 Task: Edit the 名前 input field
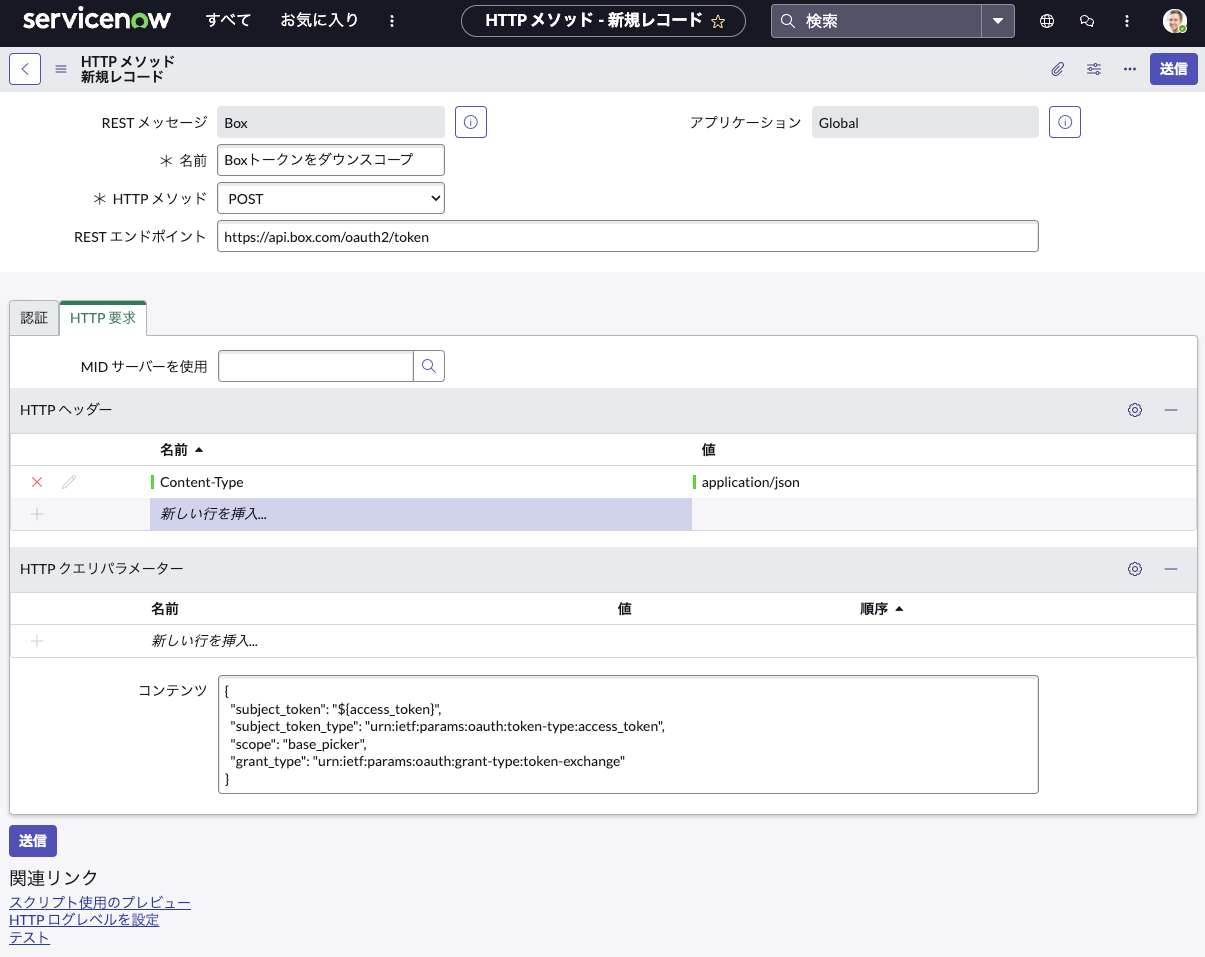[x=331, y=160]
